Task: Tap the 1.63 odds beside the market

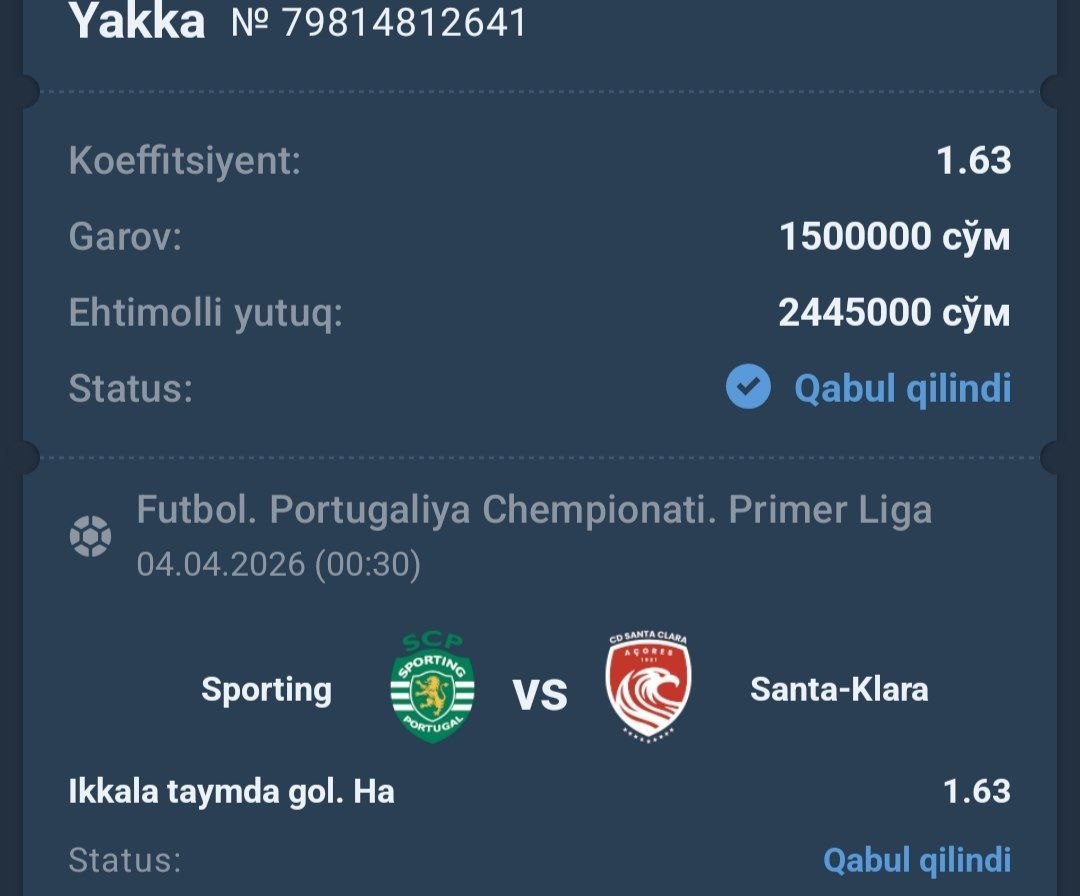Action: [x=977, y=791]
